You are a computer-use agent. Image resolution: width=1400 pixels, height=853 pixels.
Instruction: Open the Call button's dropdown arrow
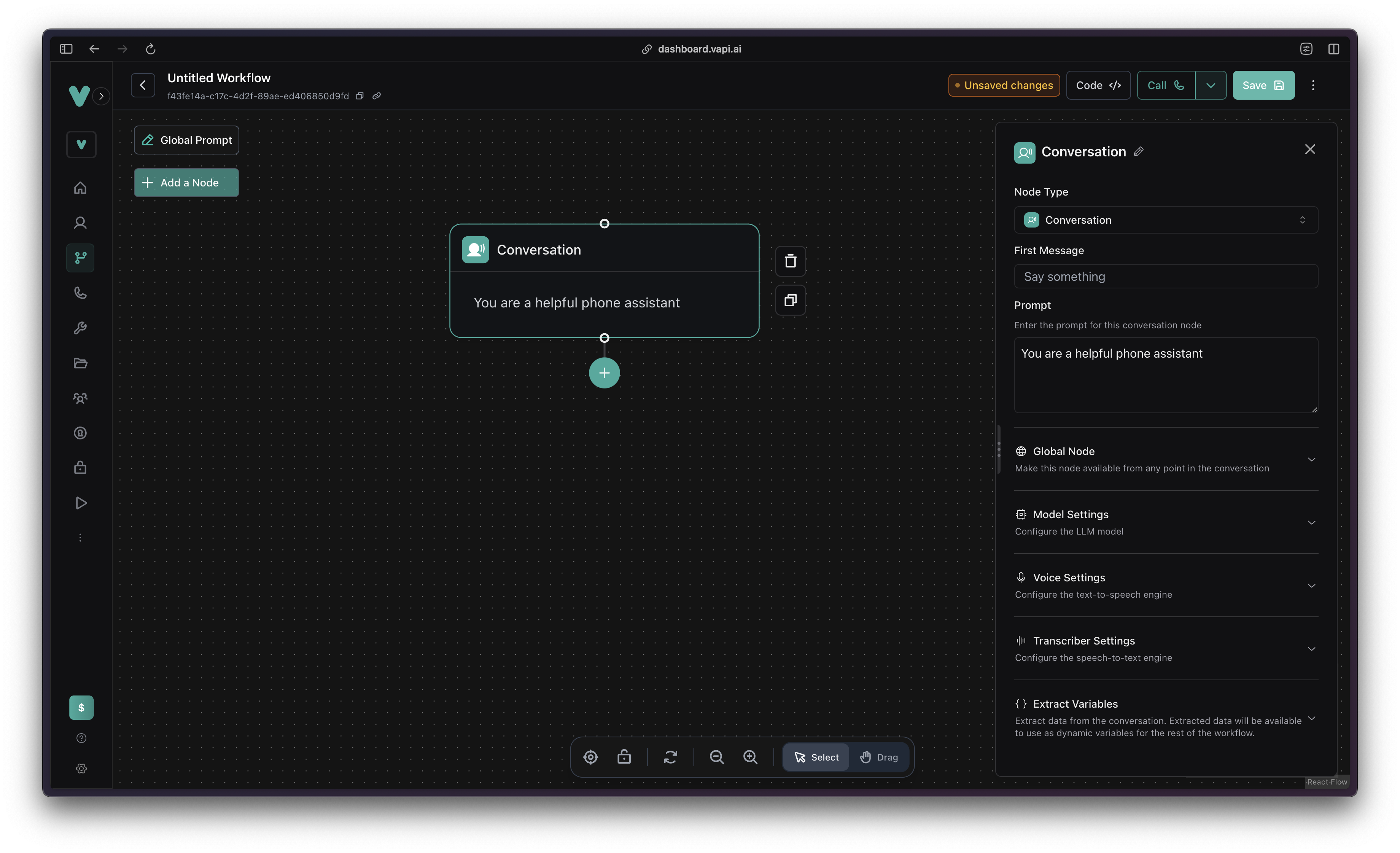(1211, 85)
